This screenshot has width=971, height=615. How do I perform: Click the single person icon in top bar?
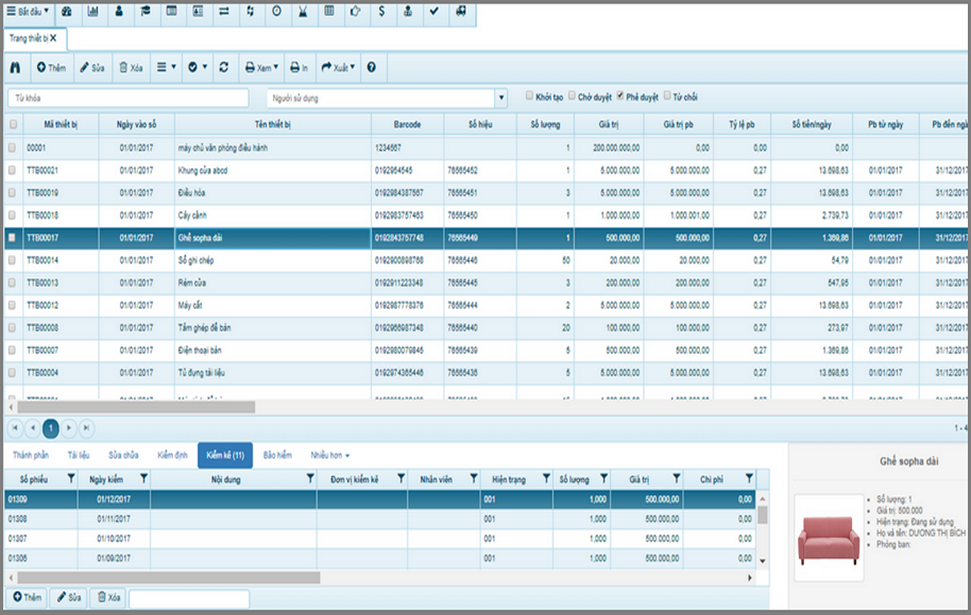(x=119, y=12)
